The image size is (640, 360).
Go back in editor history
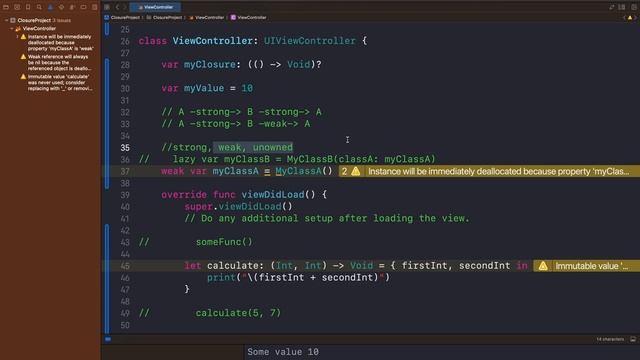point(117,7)
